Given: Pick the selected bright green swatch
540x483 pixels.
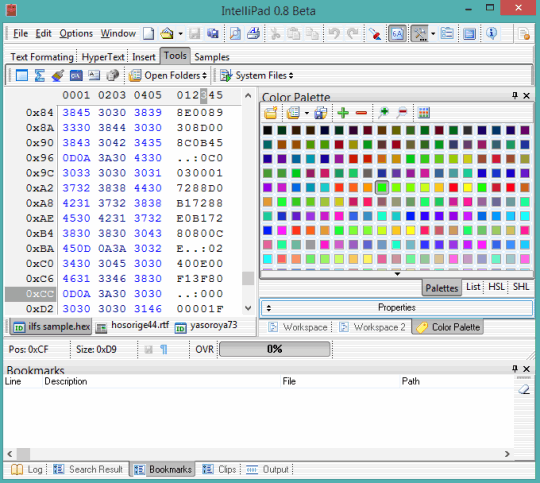Looking at the screenshot, I should 382,187.
